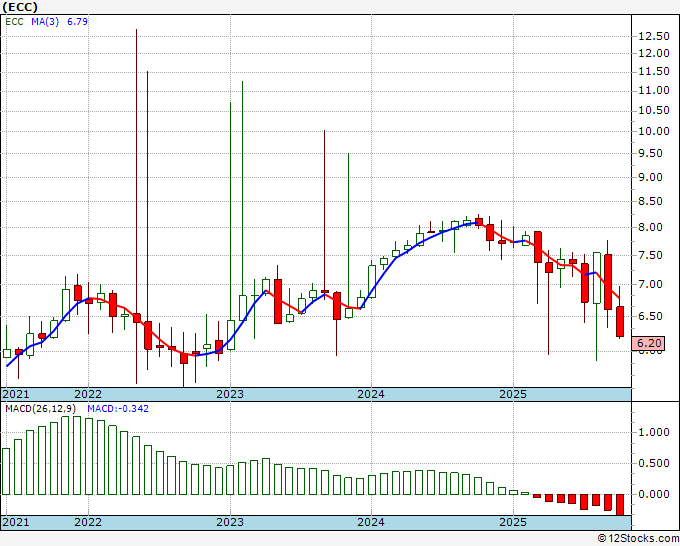Click the 1.000 MACD axis label
This screenshot has height=546, width=680.
coord(654,432)
